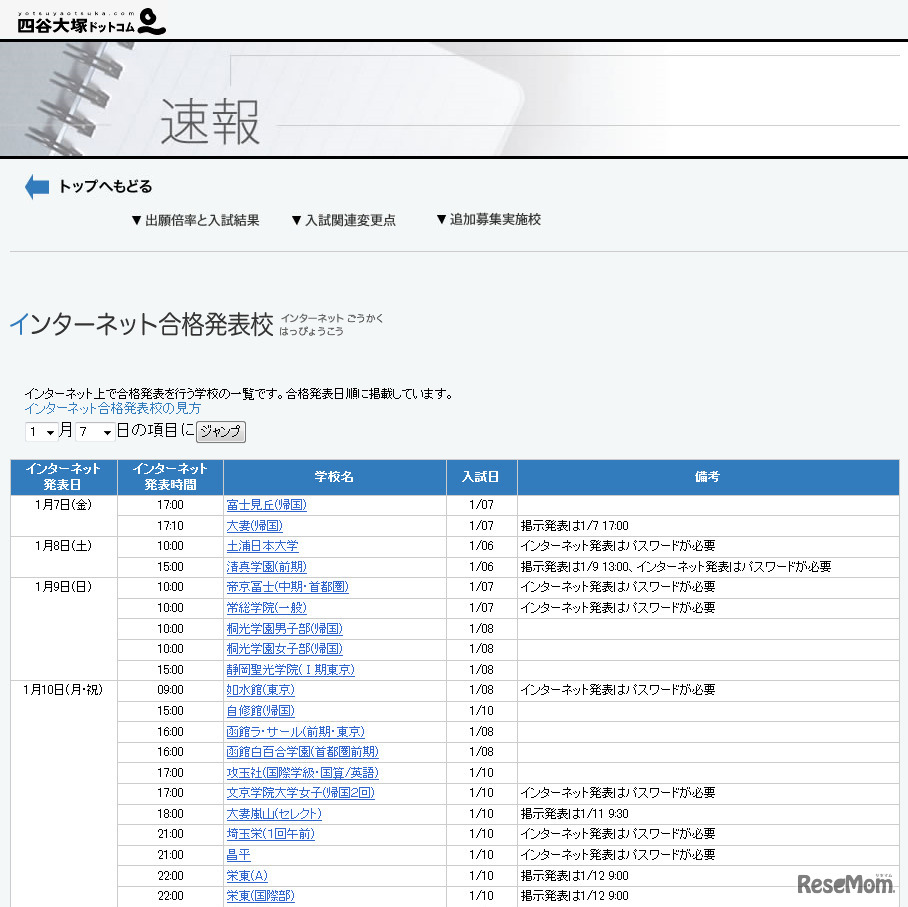Click the 昌平 school link
Screen dimensions: 908x907
click(237, 855)
